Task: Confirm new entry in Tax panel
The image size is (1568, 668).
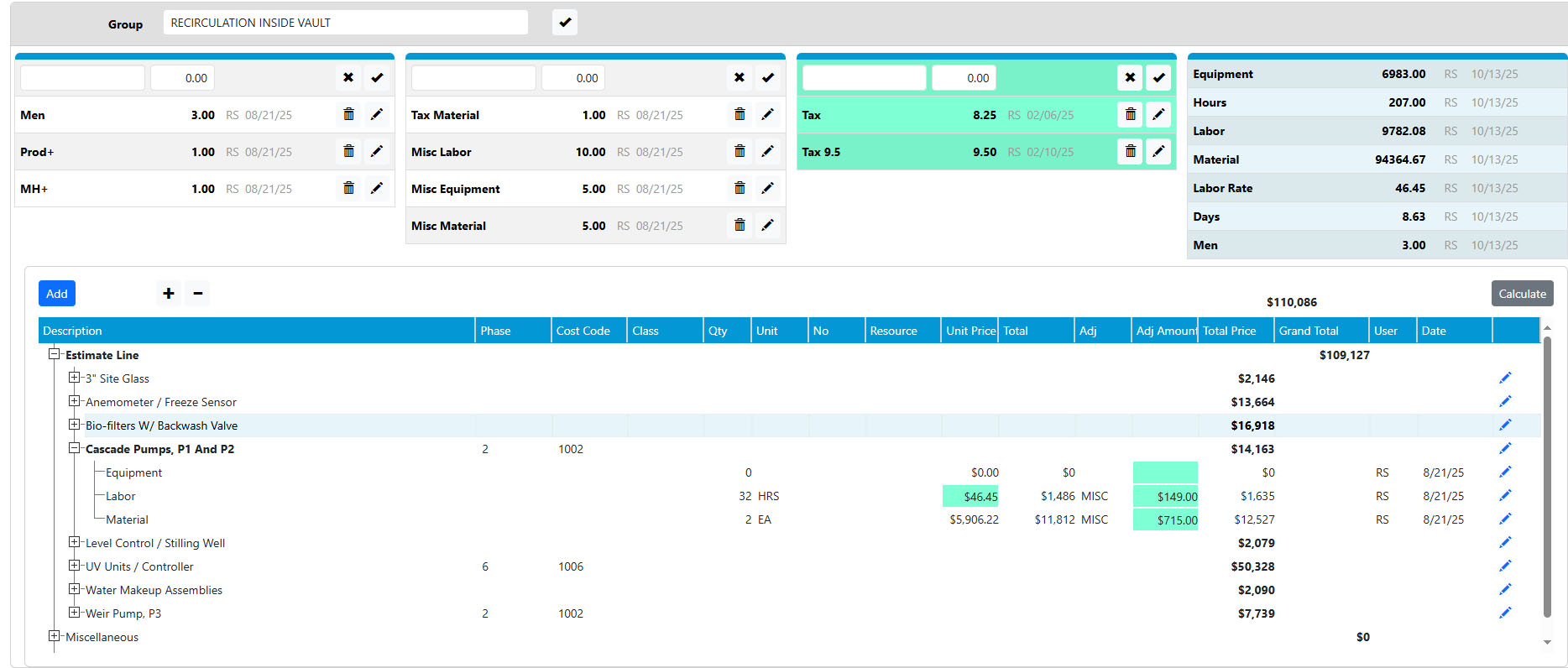Action: [1158, 78]
